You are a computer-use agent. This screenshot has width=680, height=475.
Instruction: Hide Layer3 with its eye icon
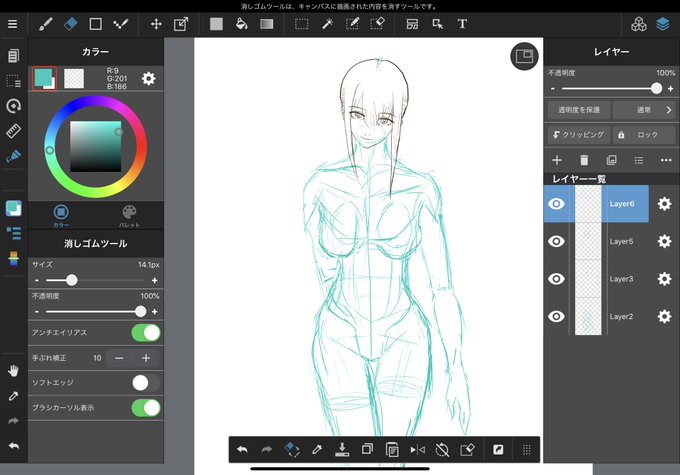556,278
